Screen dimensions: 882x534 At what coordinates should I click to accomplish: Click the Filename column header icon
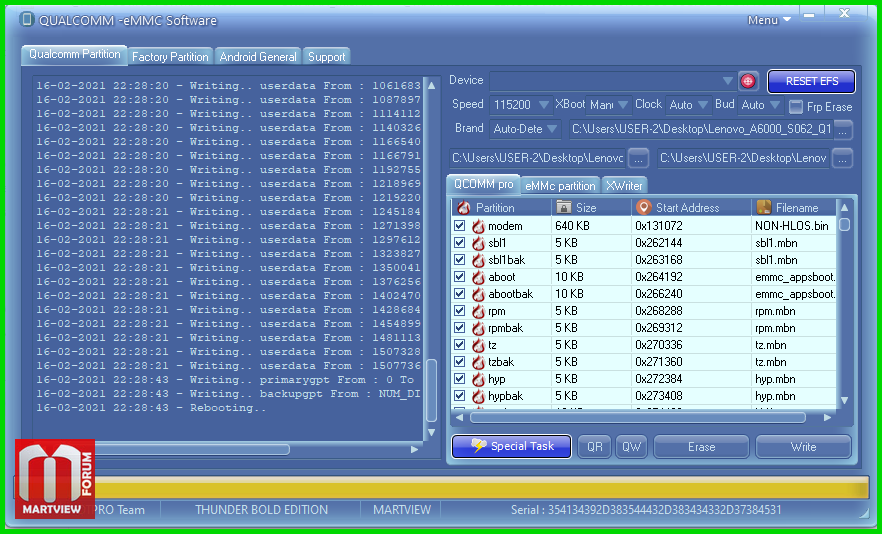(763, 208)
